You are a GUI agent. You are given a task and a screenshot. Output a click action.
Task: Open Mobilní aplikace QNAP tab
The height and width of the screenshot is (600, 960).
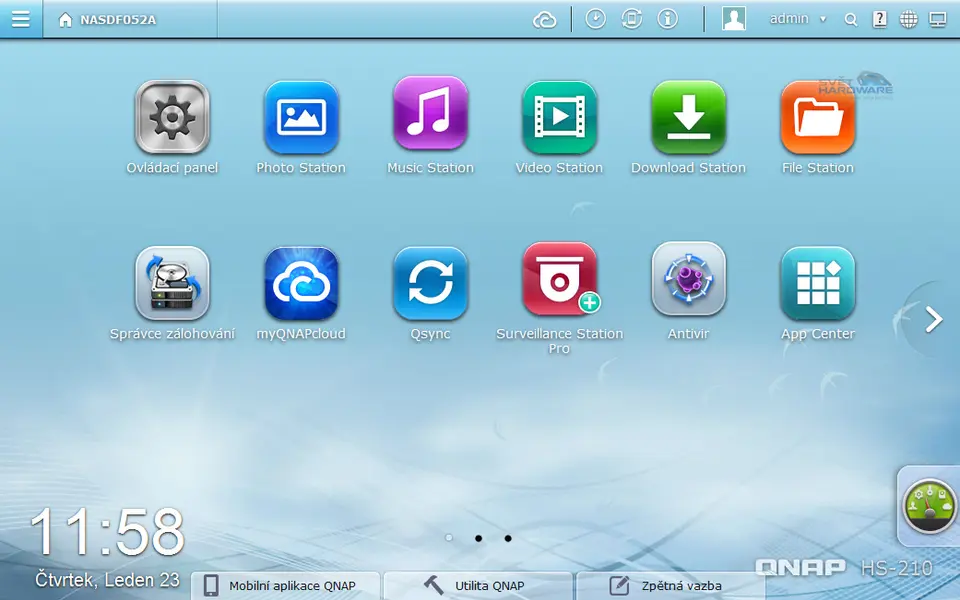(287, 586)
